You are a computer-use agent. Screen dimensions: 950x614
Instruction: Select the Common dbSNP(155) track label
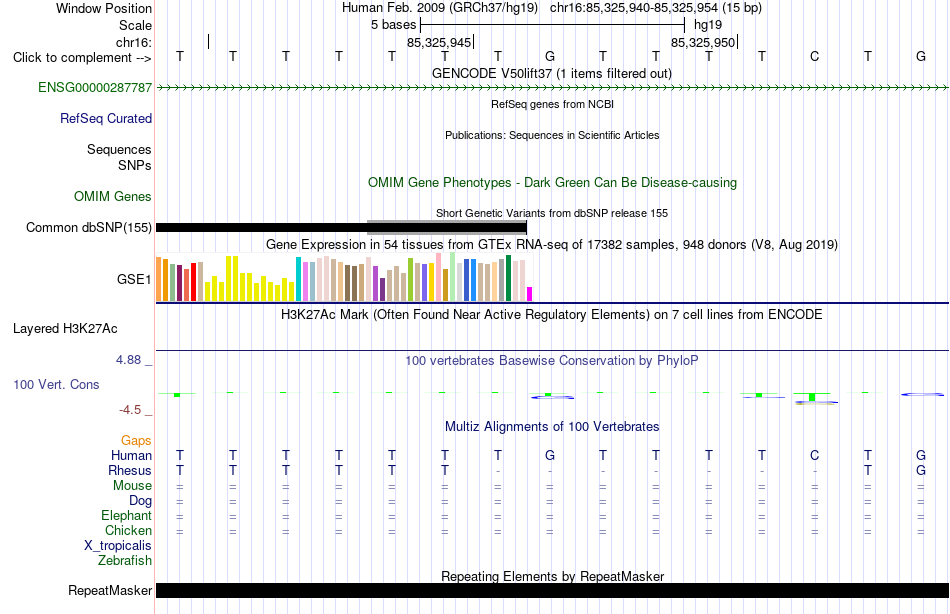click(x=89, y=227)
